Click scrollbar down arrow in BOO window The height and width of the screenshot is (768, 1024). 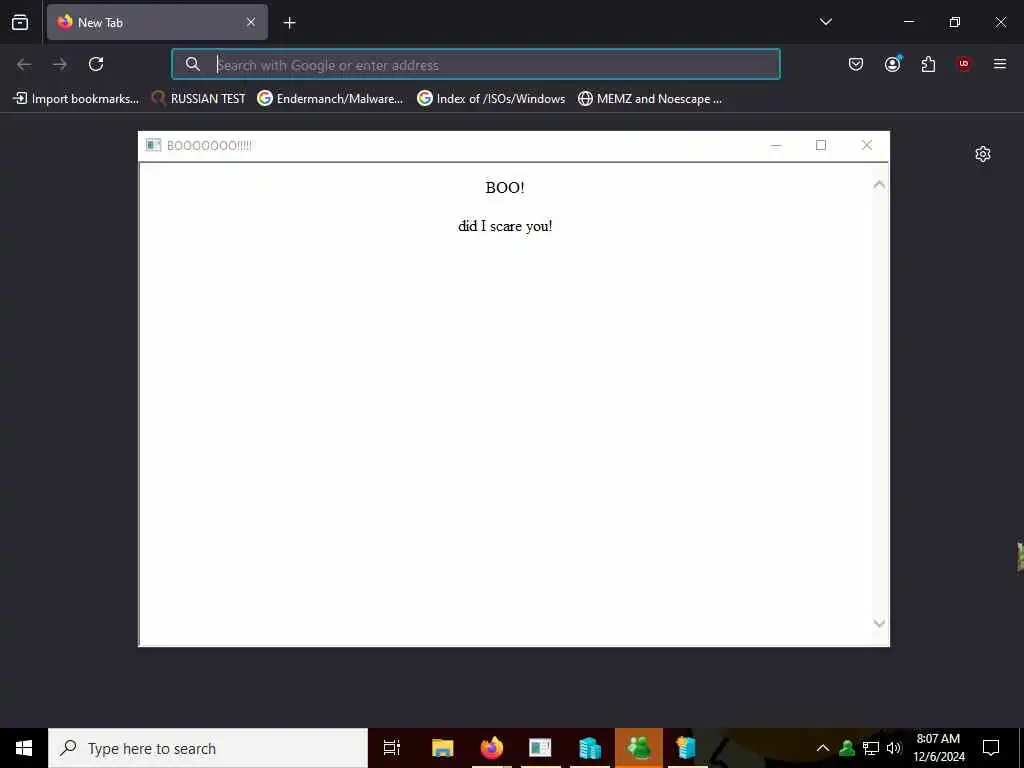[879, 624]
